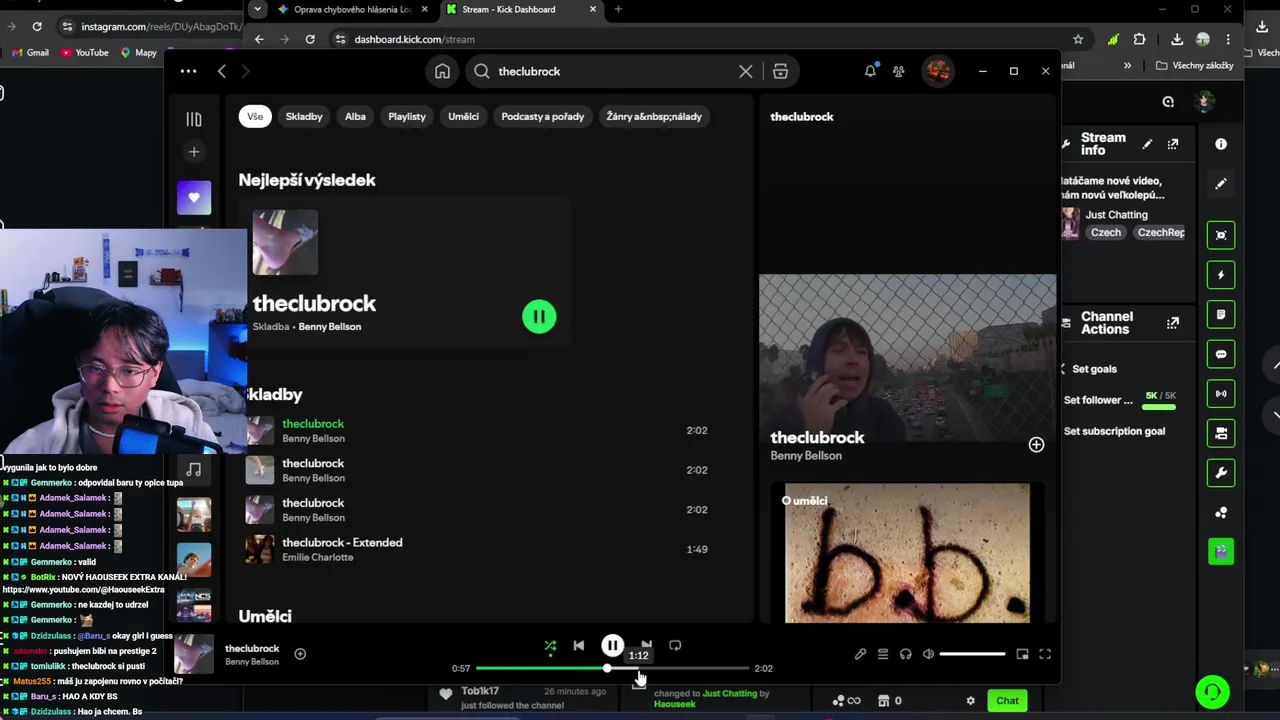Open Kick sidebar wrench icon

(x=1221, y=473)
